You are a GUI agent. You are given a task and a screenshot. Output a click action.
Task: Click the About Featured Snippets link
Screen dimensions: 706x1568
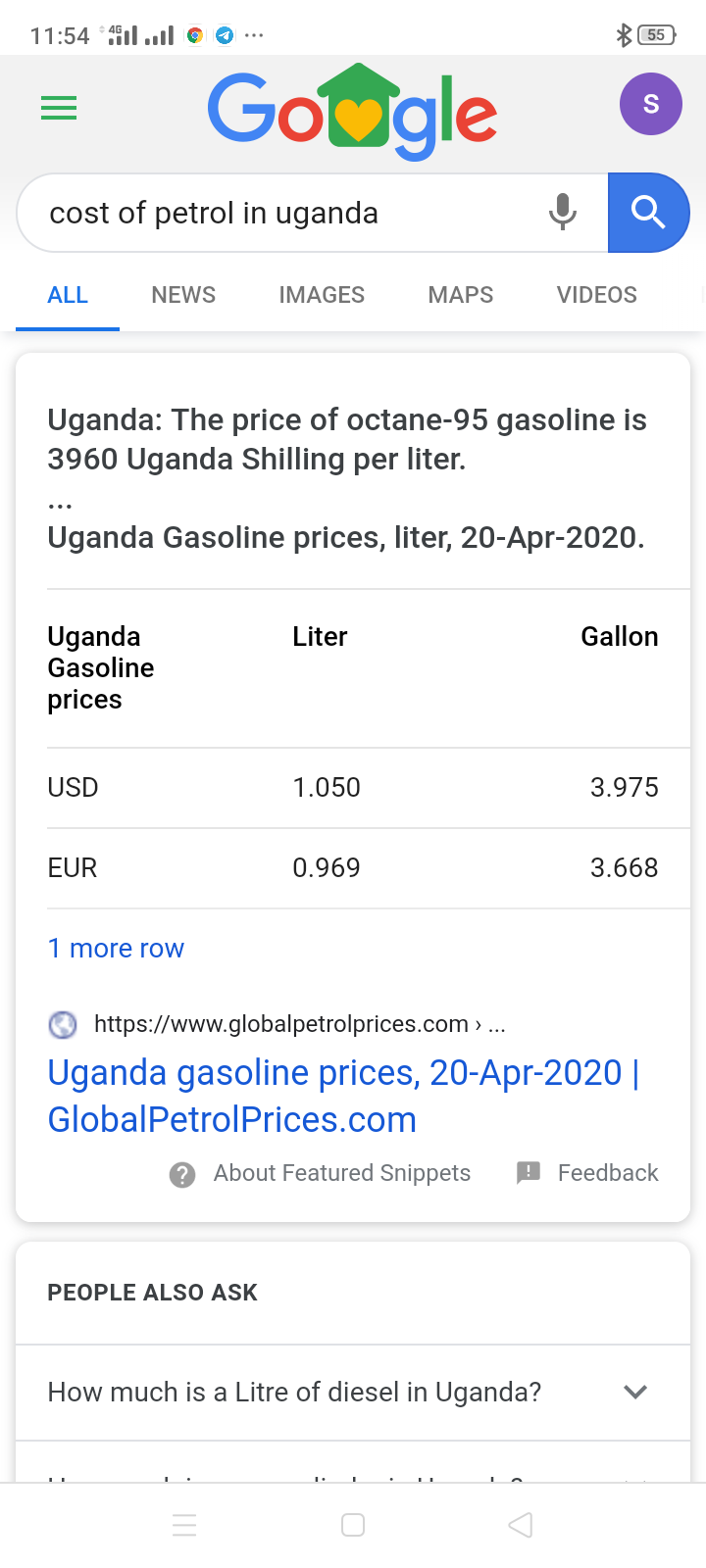(342, 1173)
